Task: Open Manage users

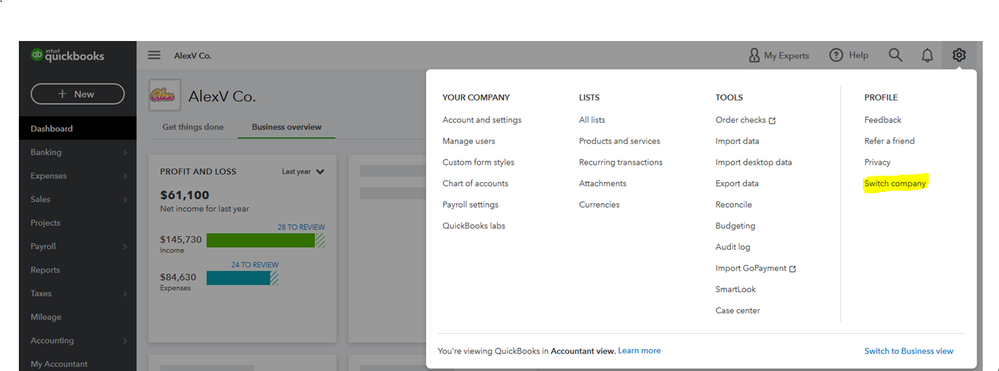Action: (468, 141)
